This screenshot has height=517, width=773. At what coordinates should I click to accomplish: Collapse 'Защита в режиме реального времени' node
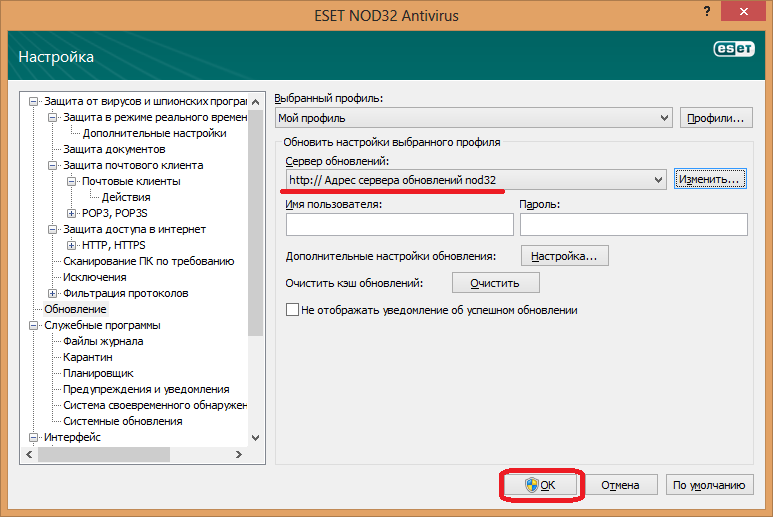tap(52, 117)
